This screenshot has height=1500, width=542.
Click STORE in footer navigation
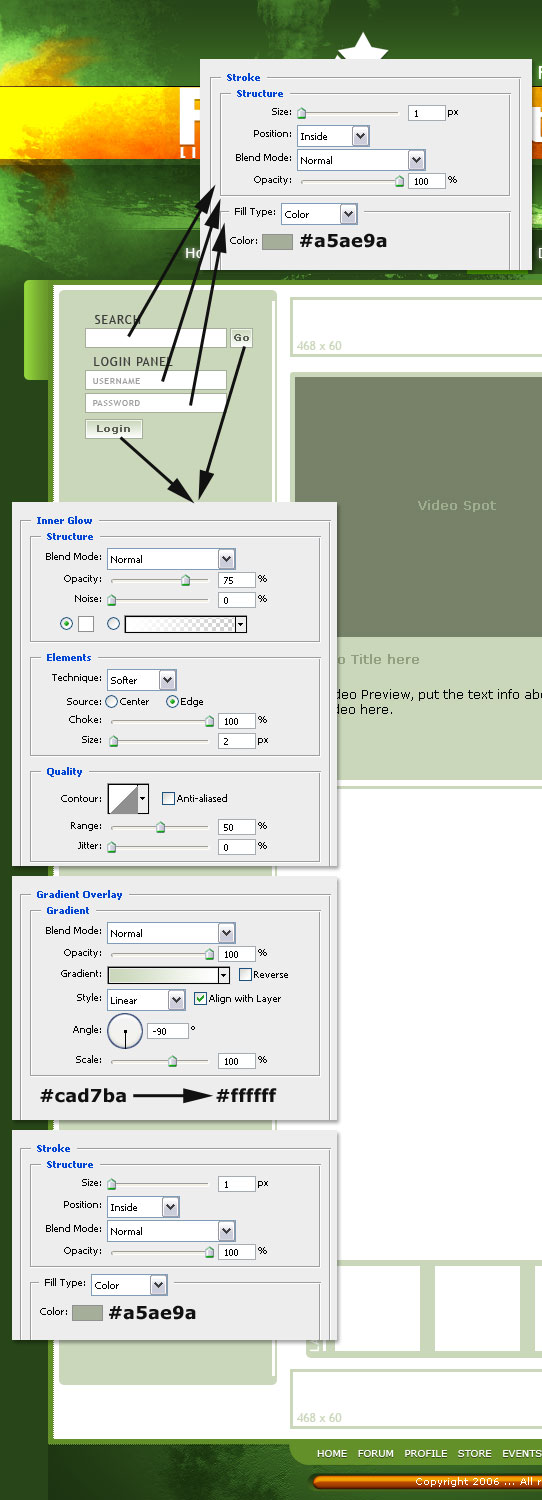pyautogui.click(x=475, y=1453)
